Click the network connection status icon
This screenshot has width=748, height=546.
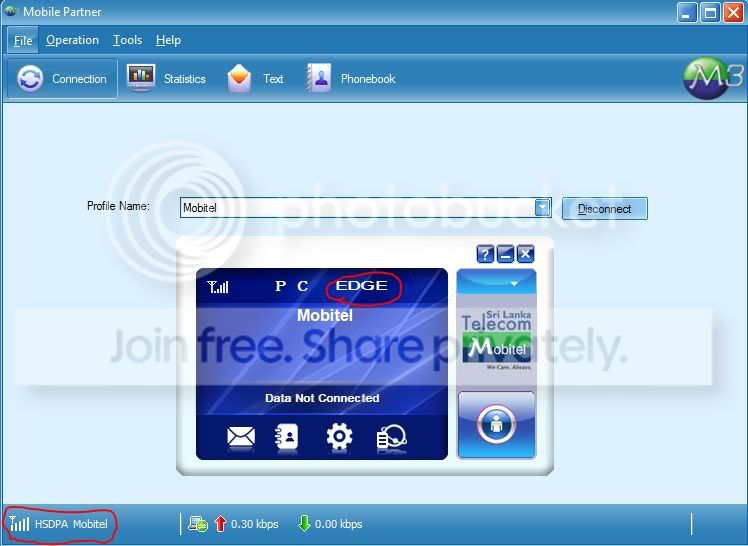click(x=197, y=524)
